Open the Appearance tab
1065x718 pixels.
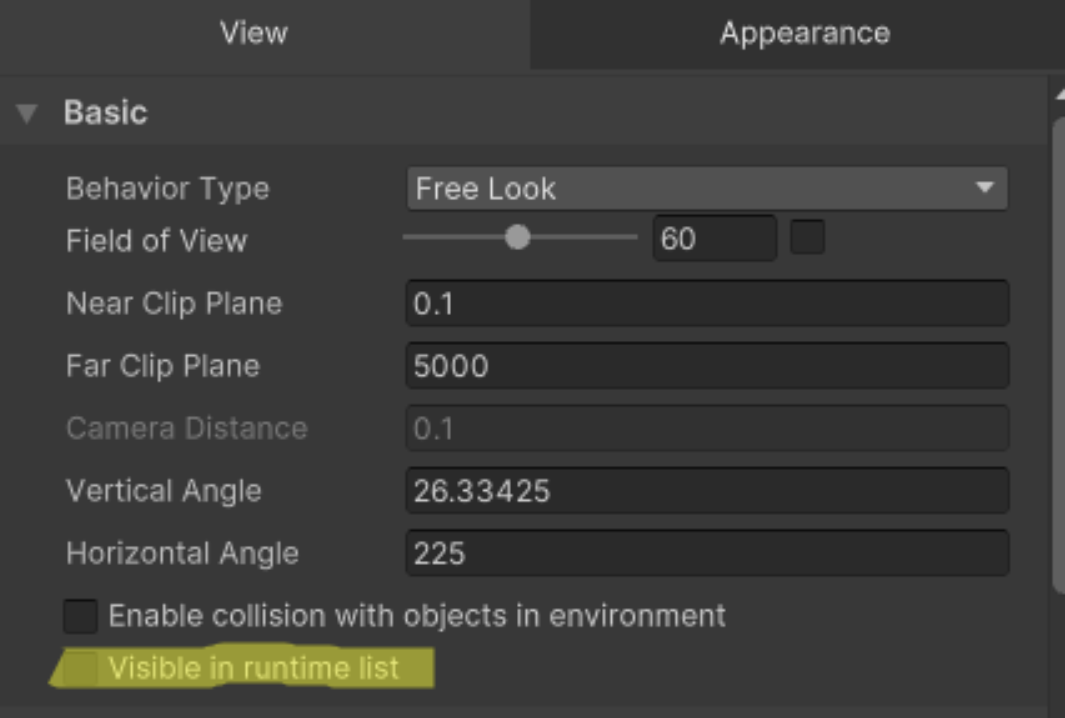(x=804, y=33)
